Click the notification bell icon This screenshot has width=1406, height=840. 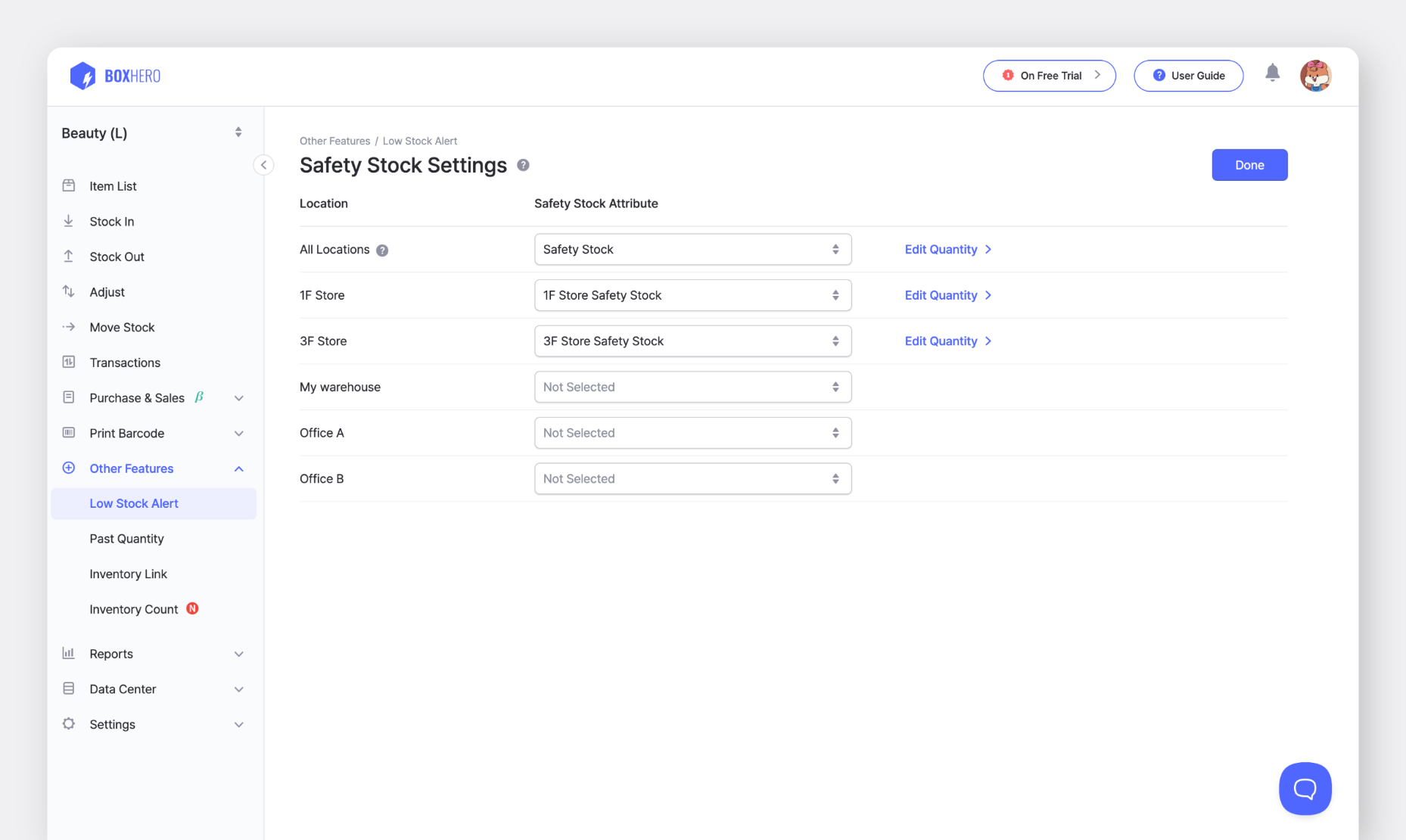coord(1272,73)
